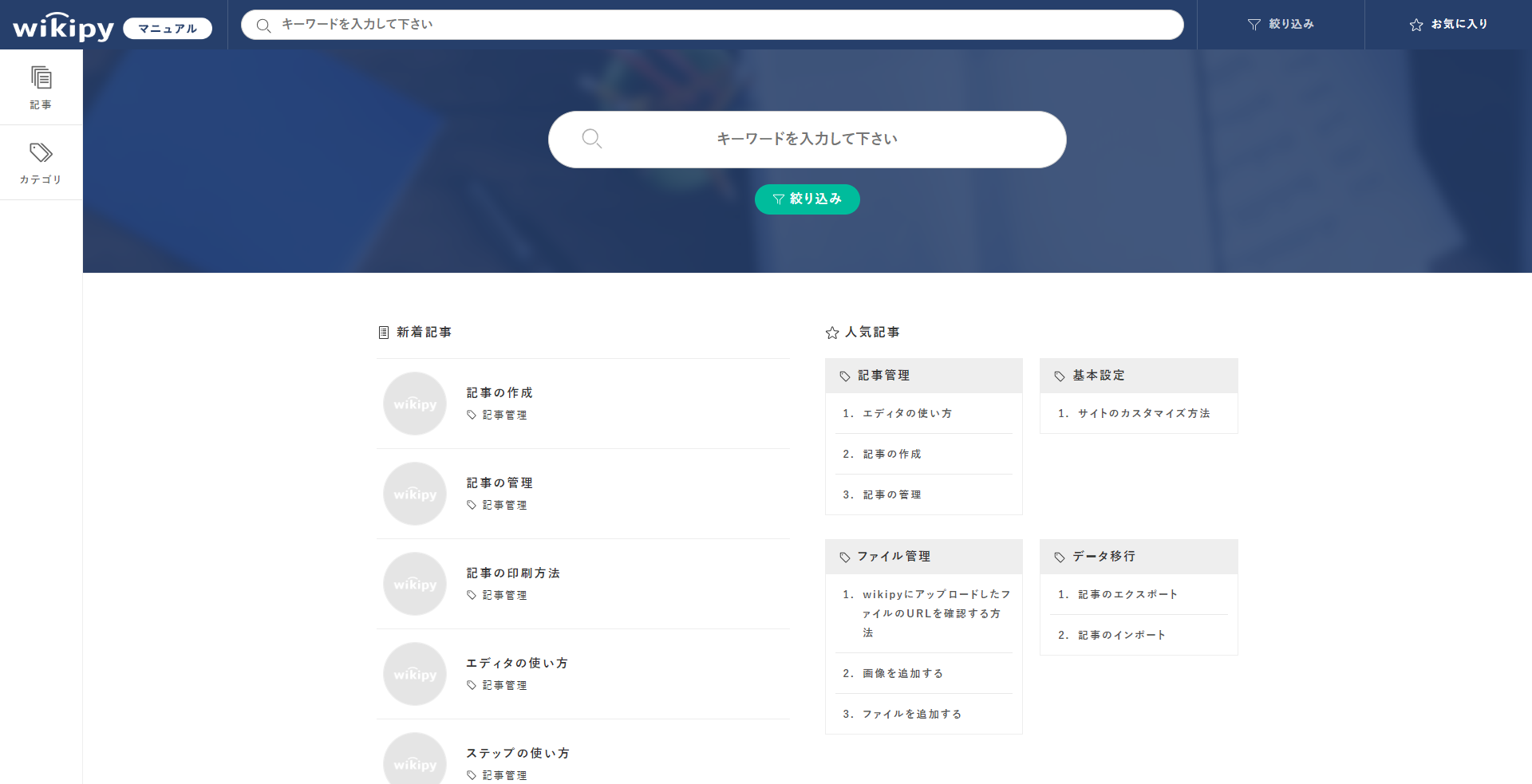Focus the top keyword search field
1532x784 pixels.
(718, 25)
